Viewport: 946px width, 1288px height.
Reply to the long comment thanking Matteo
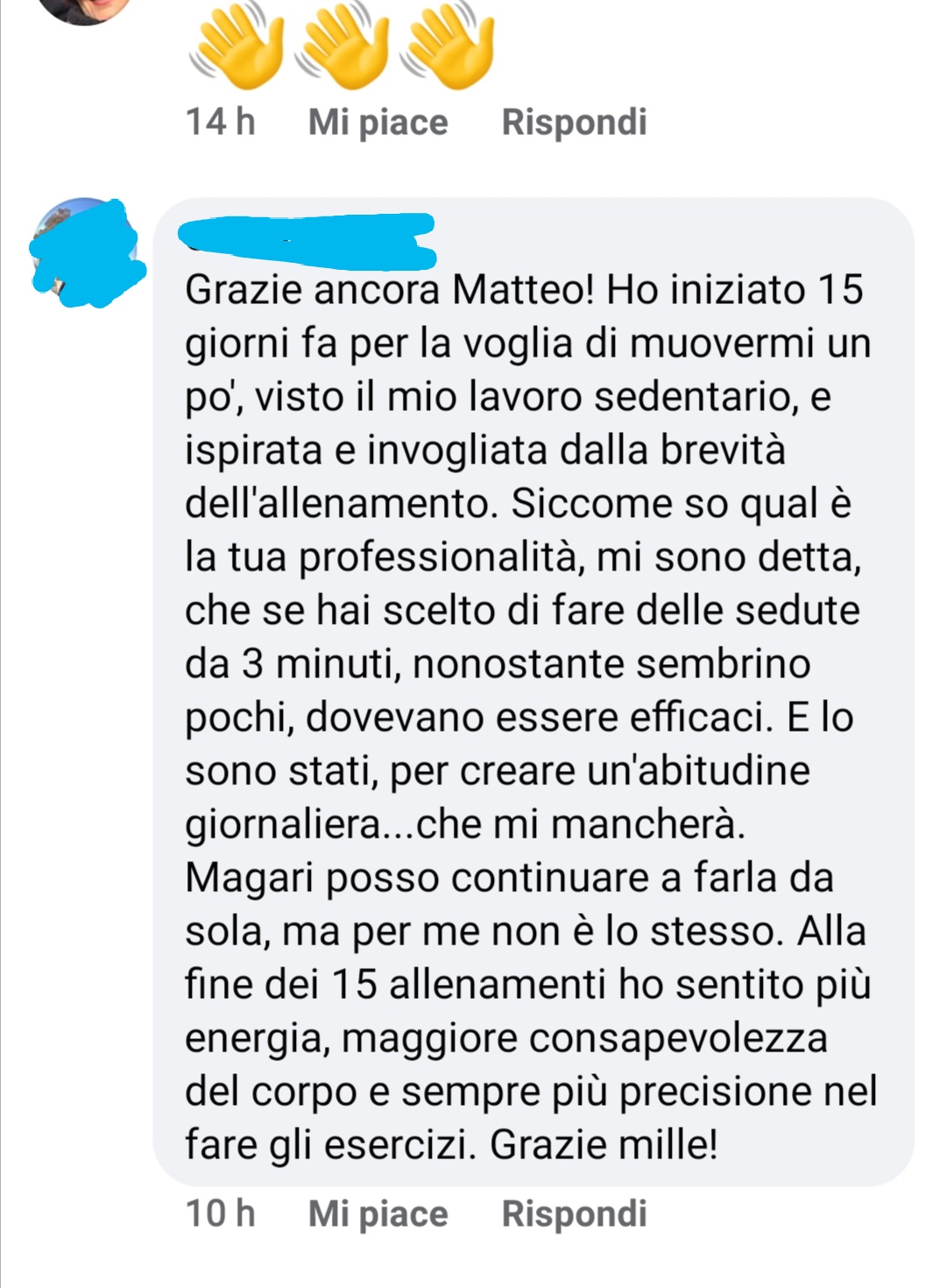tap(574, 1214)
